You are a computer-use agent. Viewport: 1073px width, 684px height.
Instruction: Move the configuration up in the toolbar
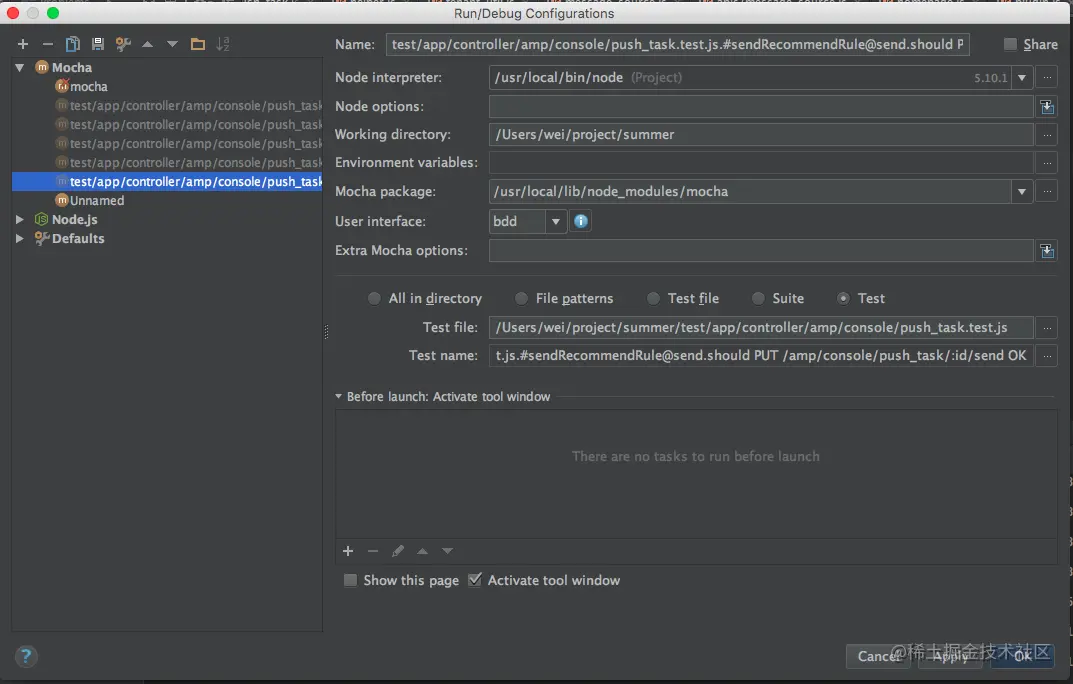tap(147, 44)
